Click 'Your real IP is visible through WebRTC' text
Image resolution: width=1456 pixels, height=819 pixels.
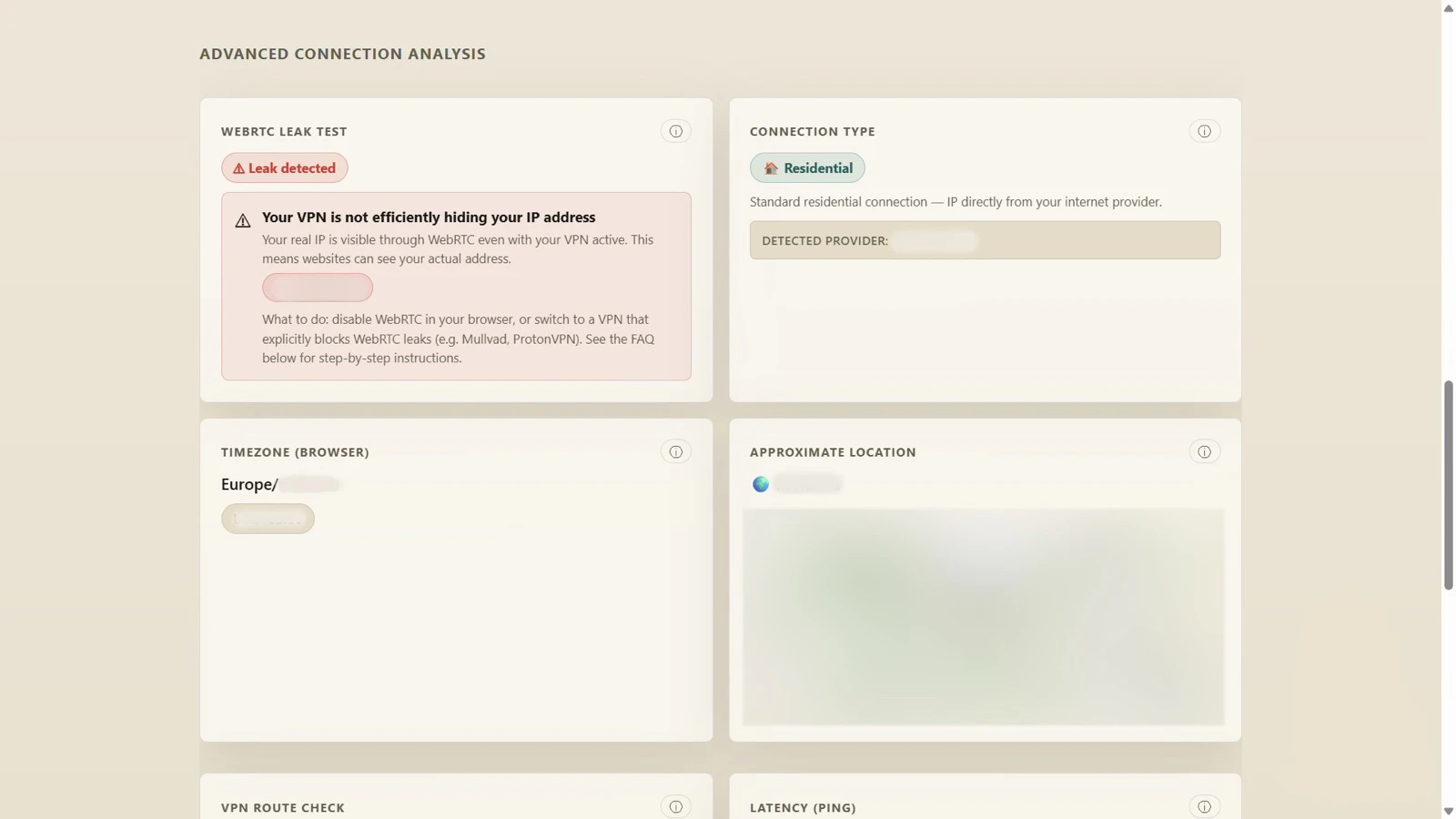[x=458, y=249]
